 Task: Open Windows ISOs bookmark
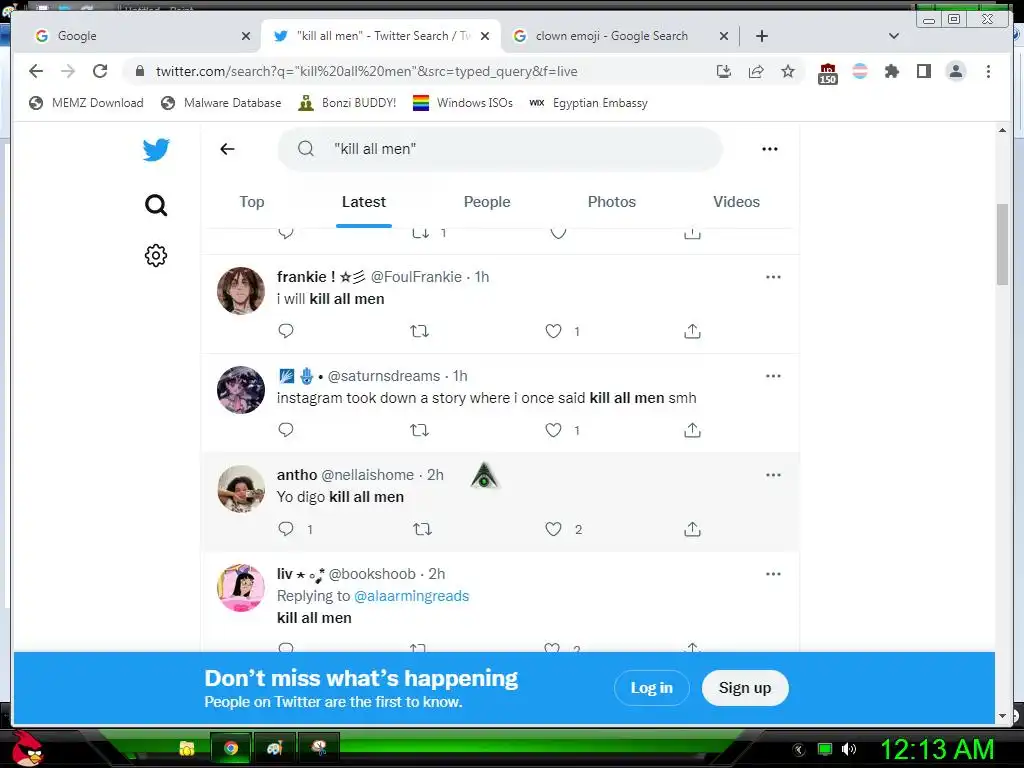point(463,103)
